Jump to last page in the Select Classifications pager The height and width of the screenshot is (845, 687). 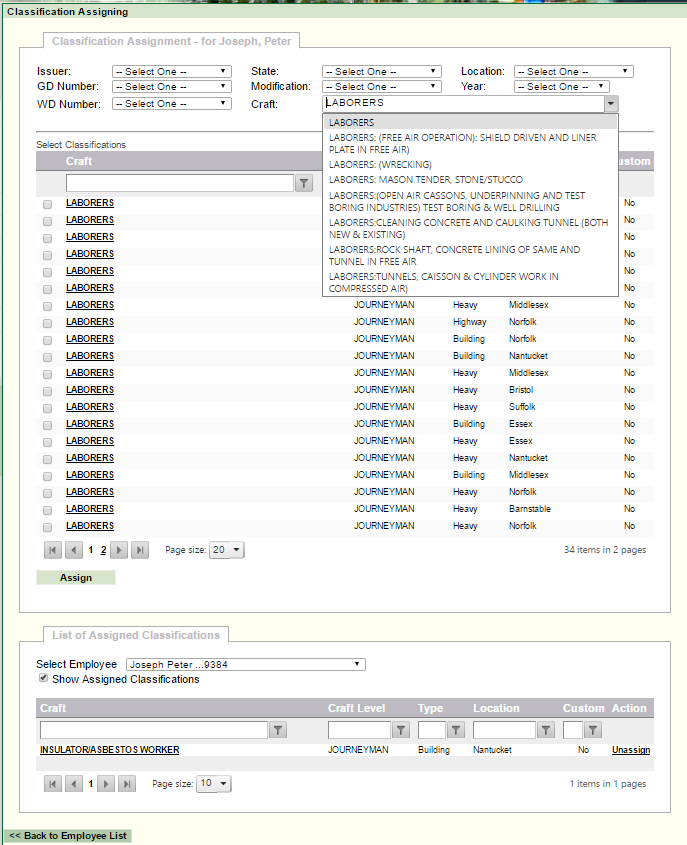tap(140, 550)
